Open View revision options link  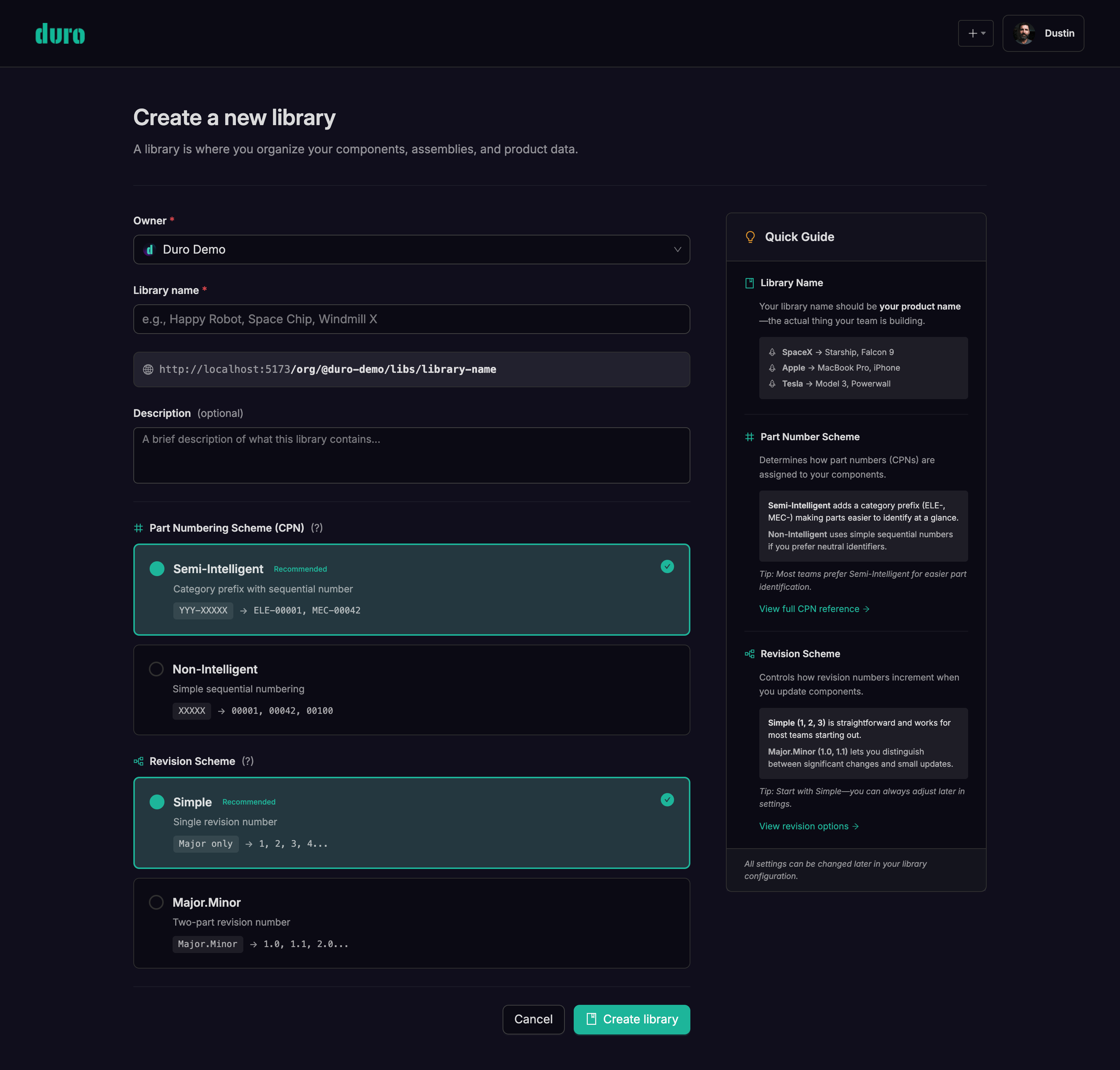pos(808,826)
